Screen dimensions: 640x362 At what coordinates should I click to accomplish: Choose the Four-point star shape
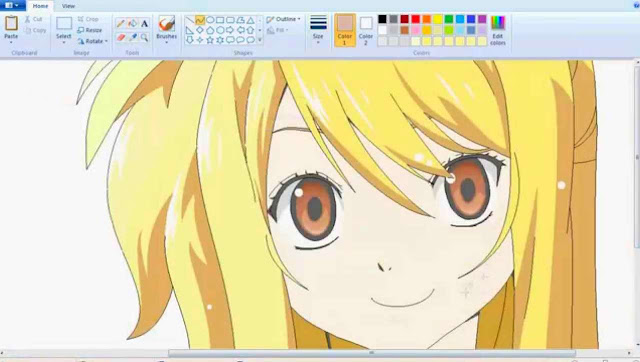(x=200, y=40)
